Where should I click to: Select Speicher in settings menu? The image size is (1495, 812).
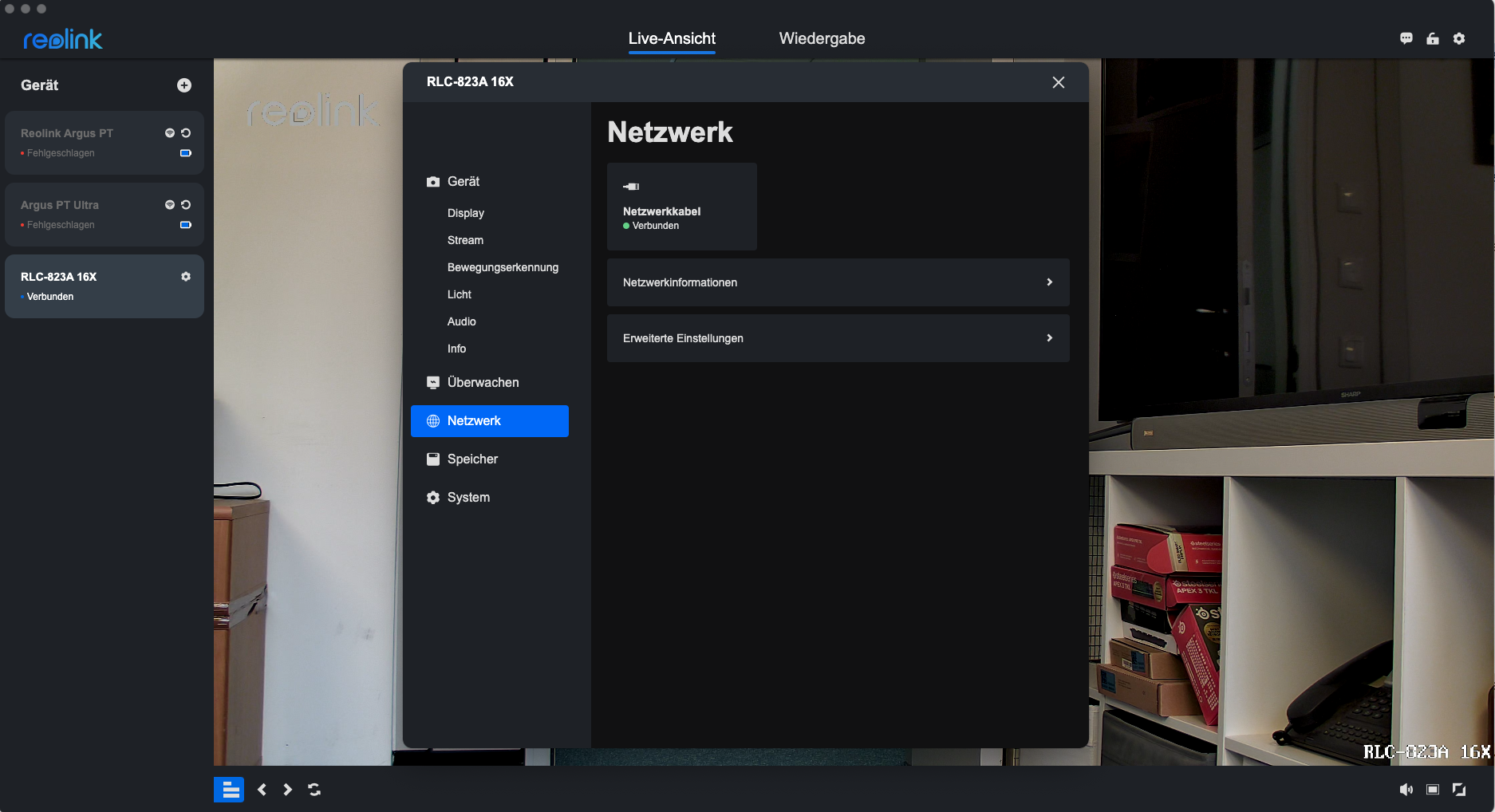[x=472, y=459]
